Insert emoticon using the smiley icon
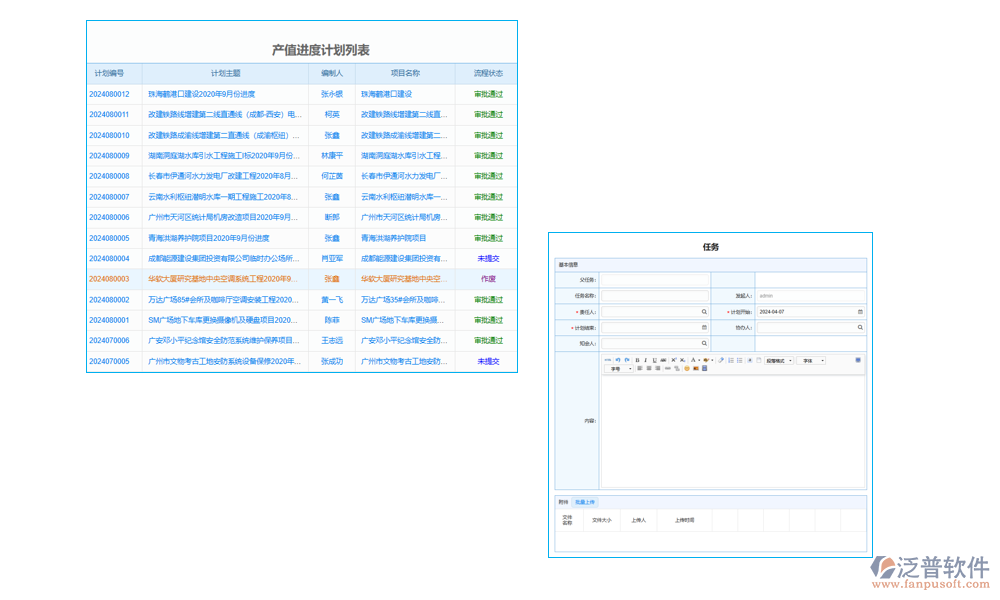This screenshot has width=1000, height=600. (687, 369)
